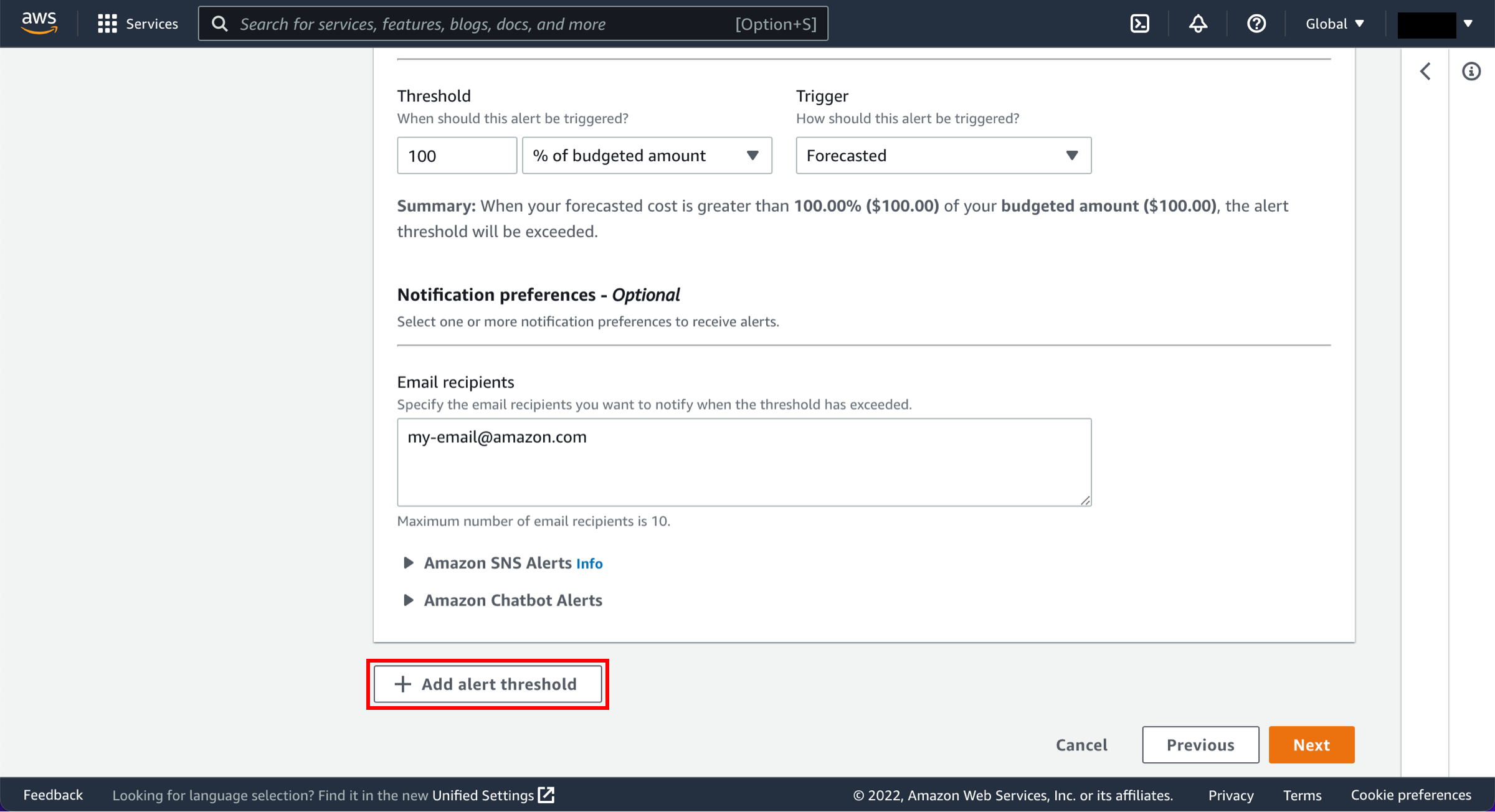
Task: Click the help question mark icon
Action: [1256, 24]
